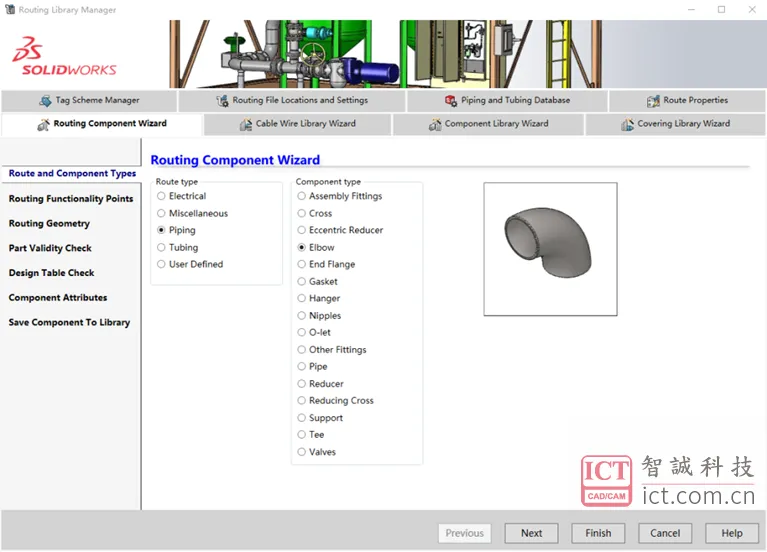Switch to Covering Library Wizard tab
The width and height of the screenshot is (767, 552).
tap(676, 124)
